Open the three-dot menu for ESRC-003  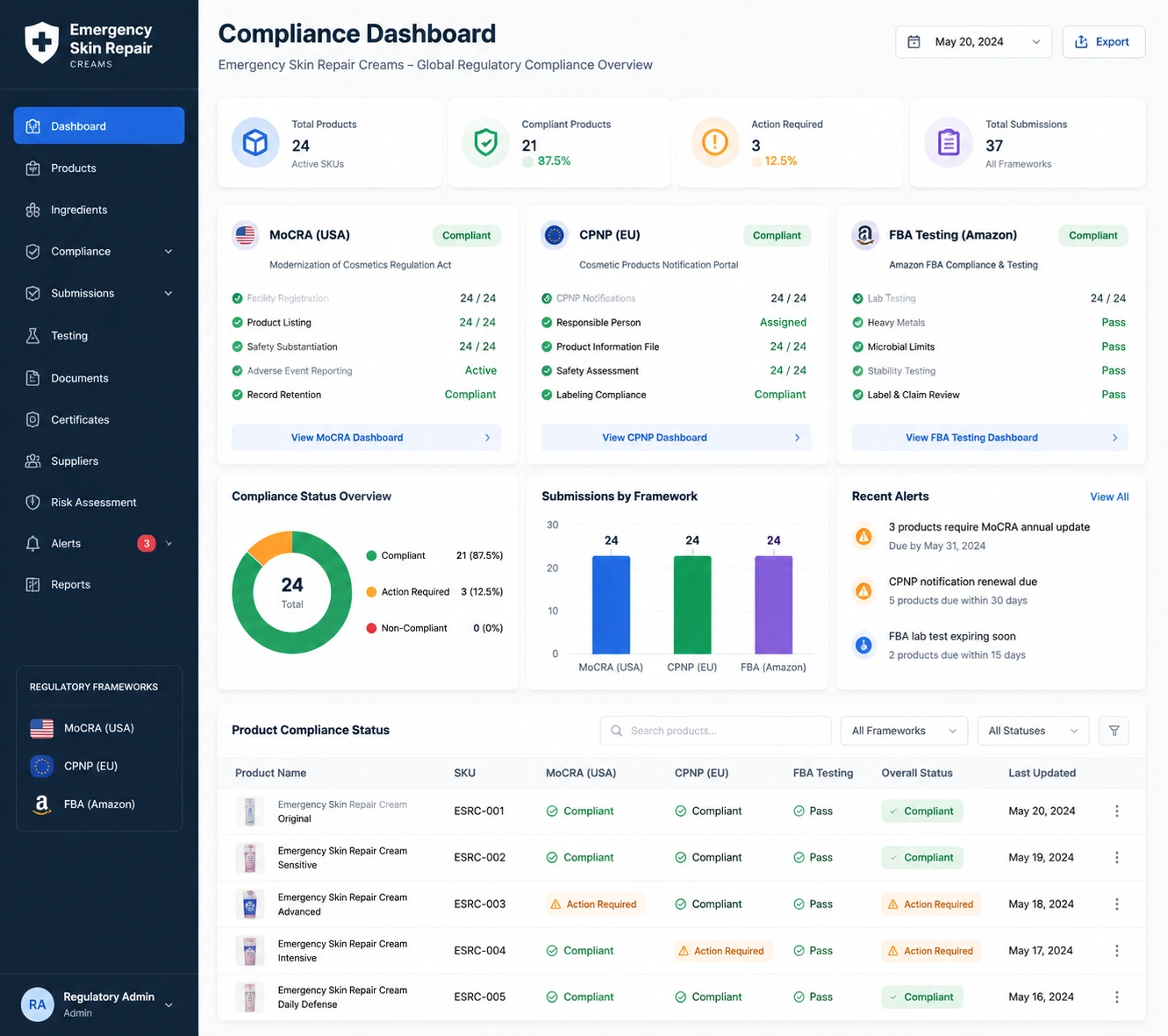(1117, 904)
